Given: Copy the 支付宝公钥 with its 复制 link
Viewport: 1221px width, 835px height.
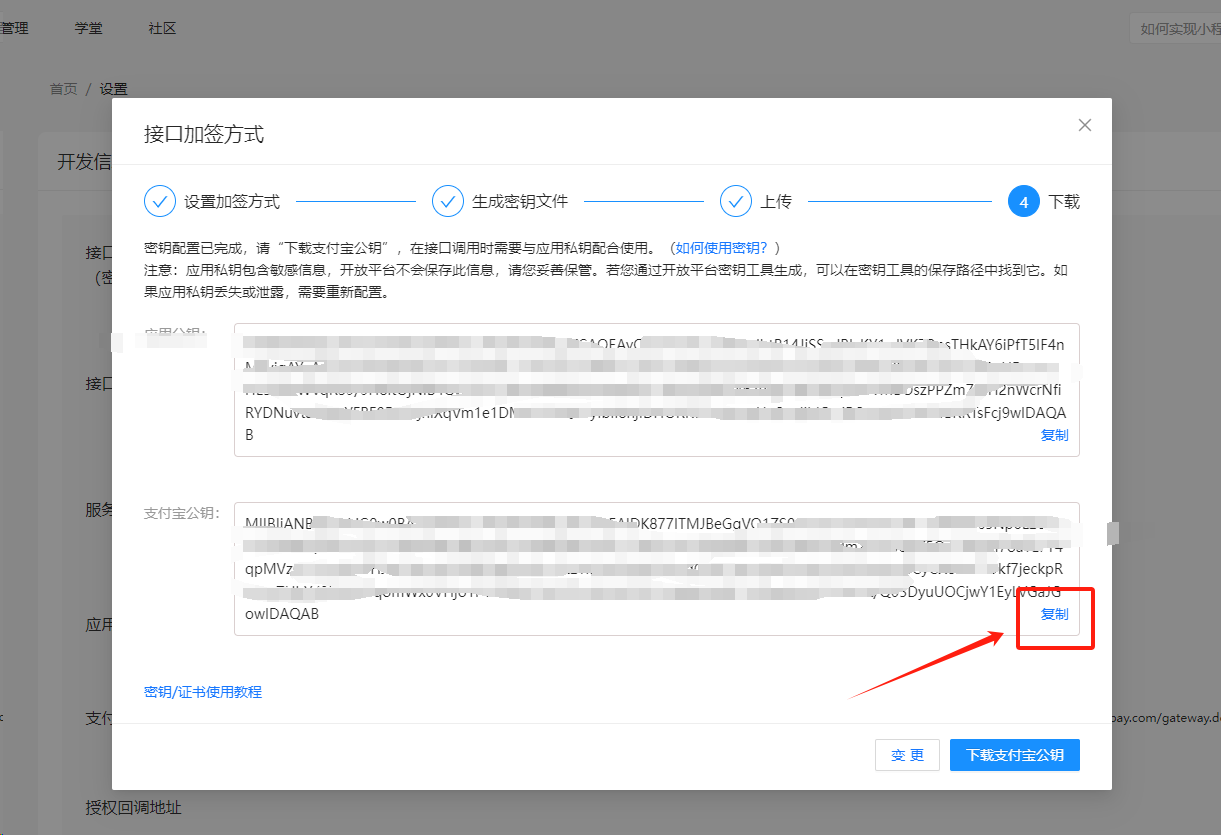Looking at the screenshot, I should click(x=1054, y=614).
